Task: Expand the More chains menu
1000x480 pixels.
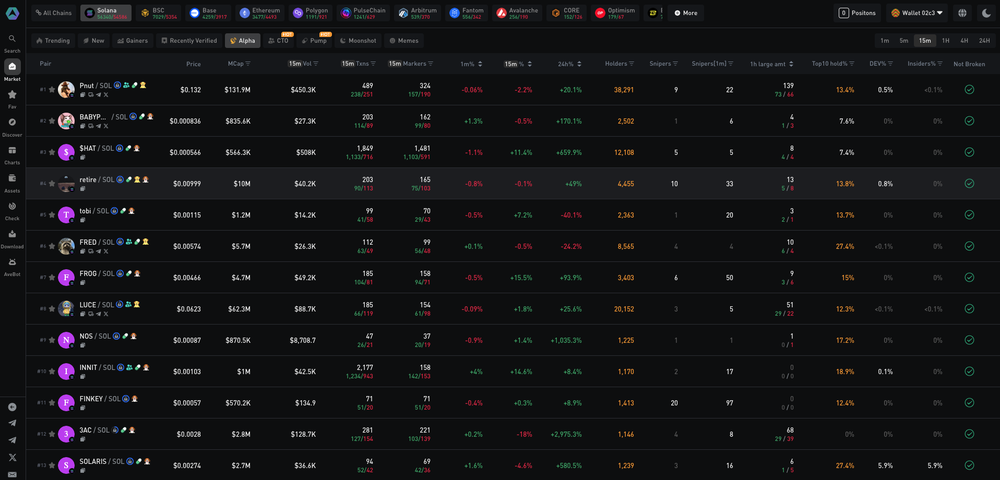Action: (686, 13)
